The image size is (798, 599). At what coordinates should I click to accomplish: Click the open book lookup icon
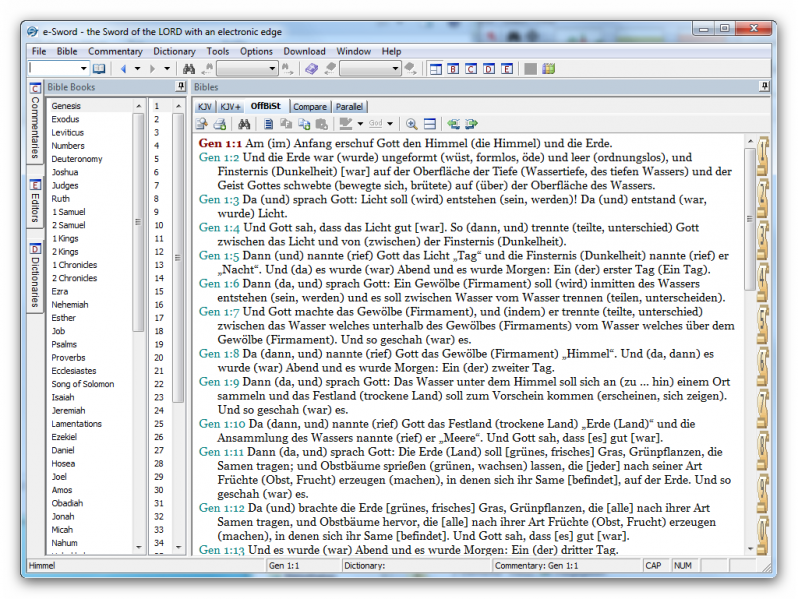point(99,69)
